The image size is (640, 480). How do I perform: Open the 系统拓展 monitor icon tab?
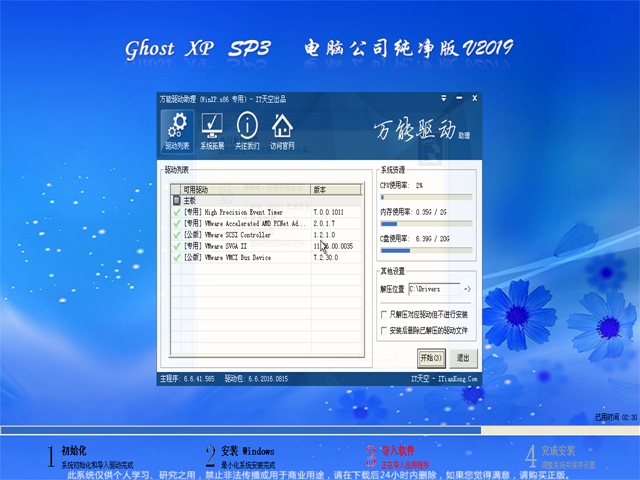(212, 131)
